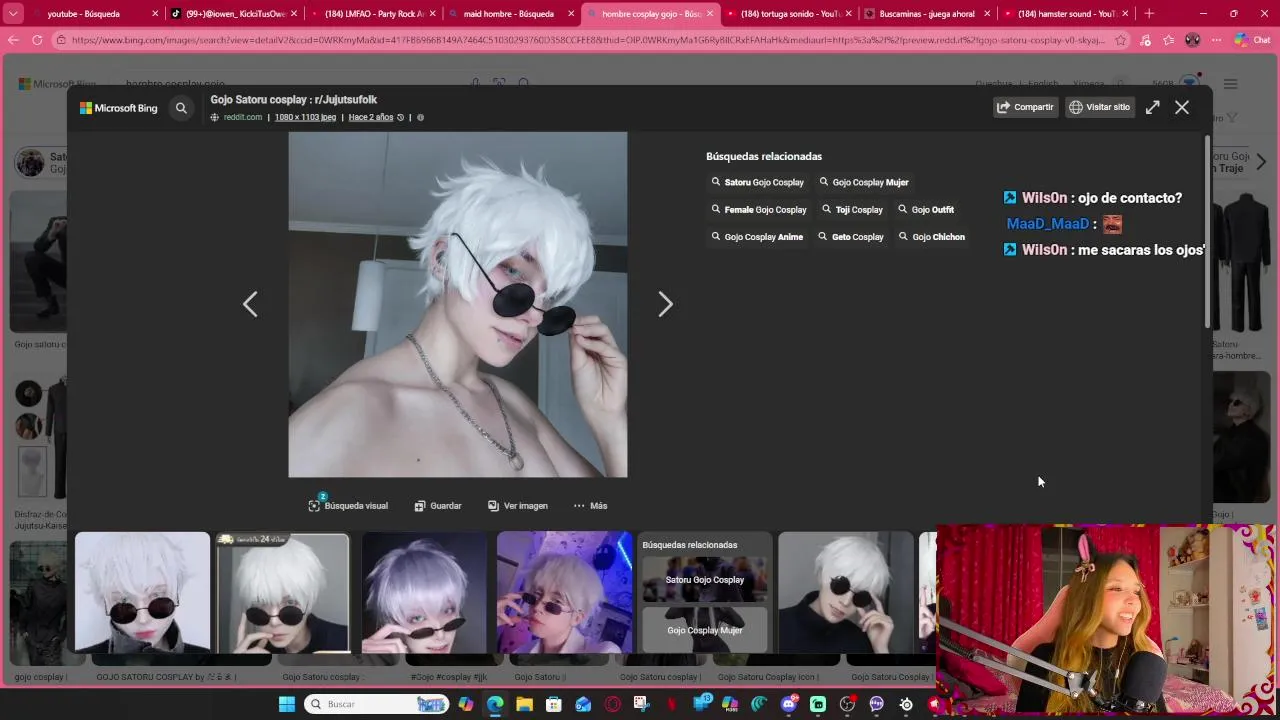Select related search Gojo Cosplay Anime
The height and width of the screenshot is (720, 1280).
tap(757, 237)
